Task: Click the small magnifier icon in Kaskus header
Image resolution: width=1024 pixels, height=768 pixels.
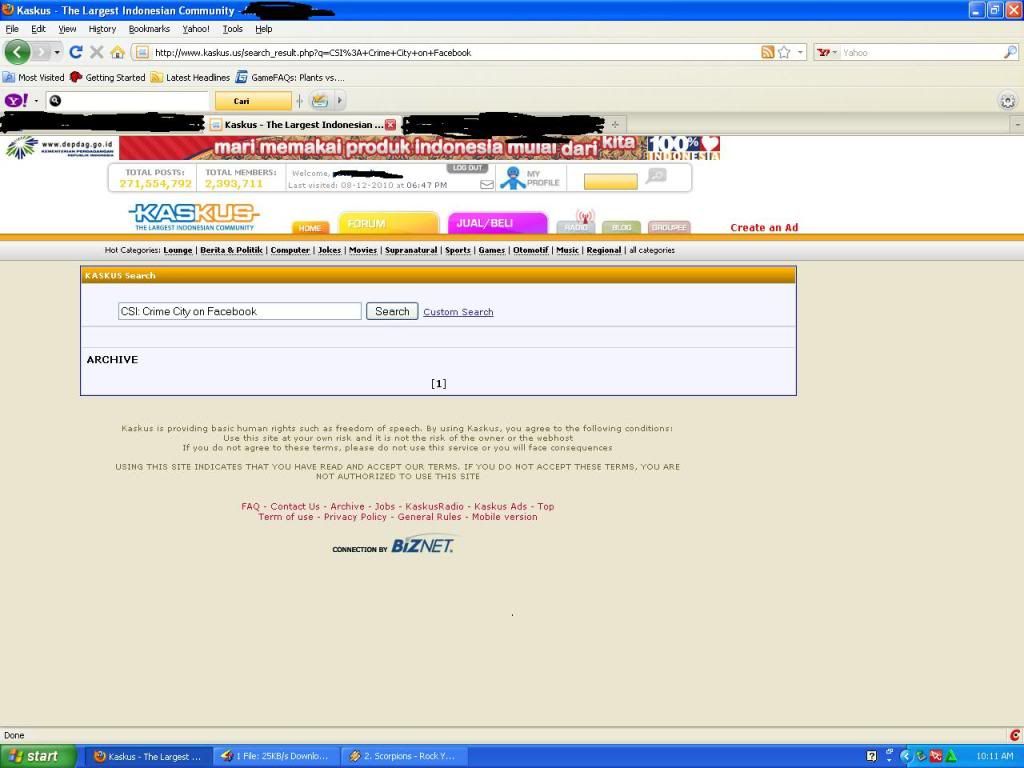Action: click(656, 175)
